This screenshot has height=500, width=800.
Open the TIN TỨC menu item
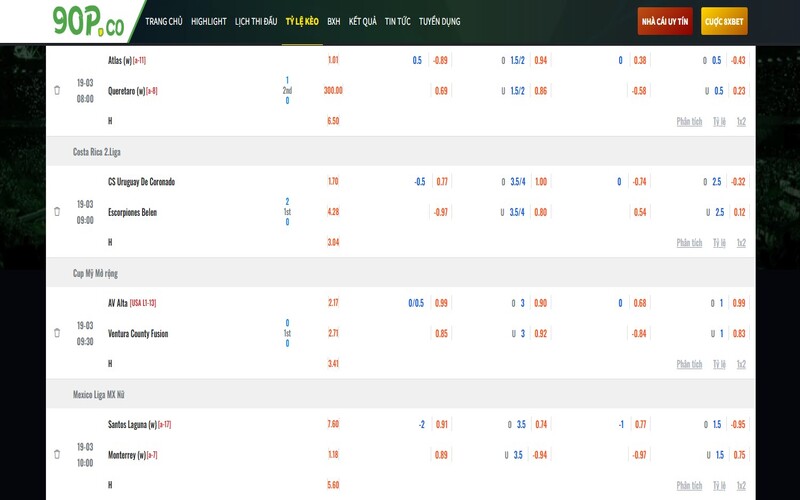397,21
